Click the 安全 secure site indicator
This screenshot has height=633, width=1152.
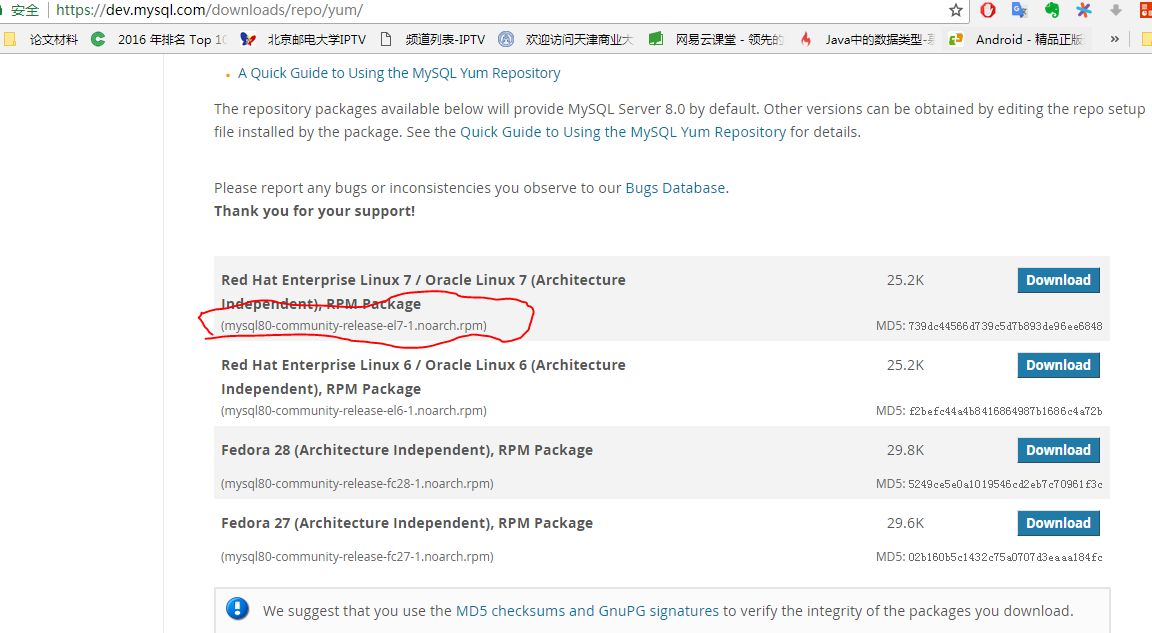[x=24, y=10]
